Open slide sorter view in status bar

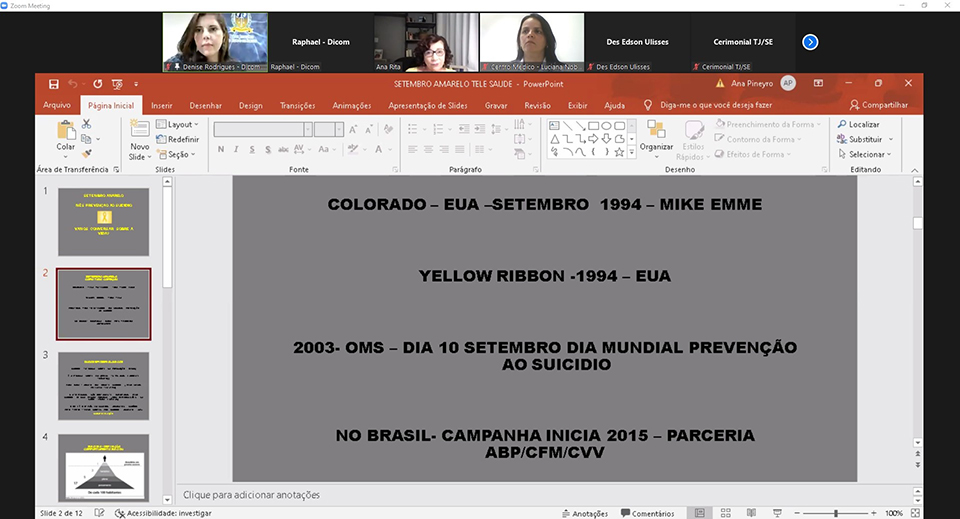pos(726,513)
